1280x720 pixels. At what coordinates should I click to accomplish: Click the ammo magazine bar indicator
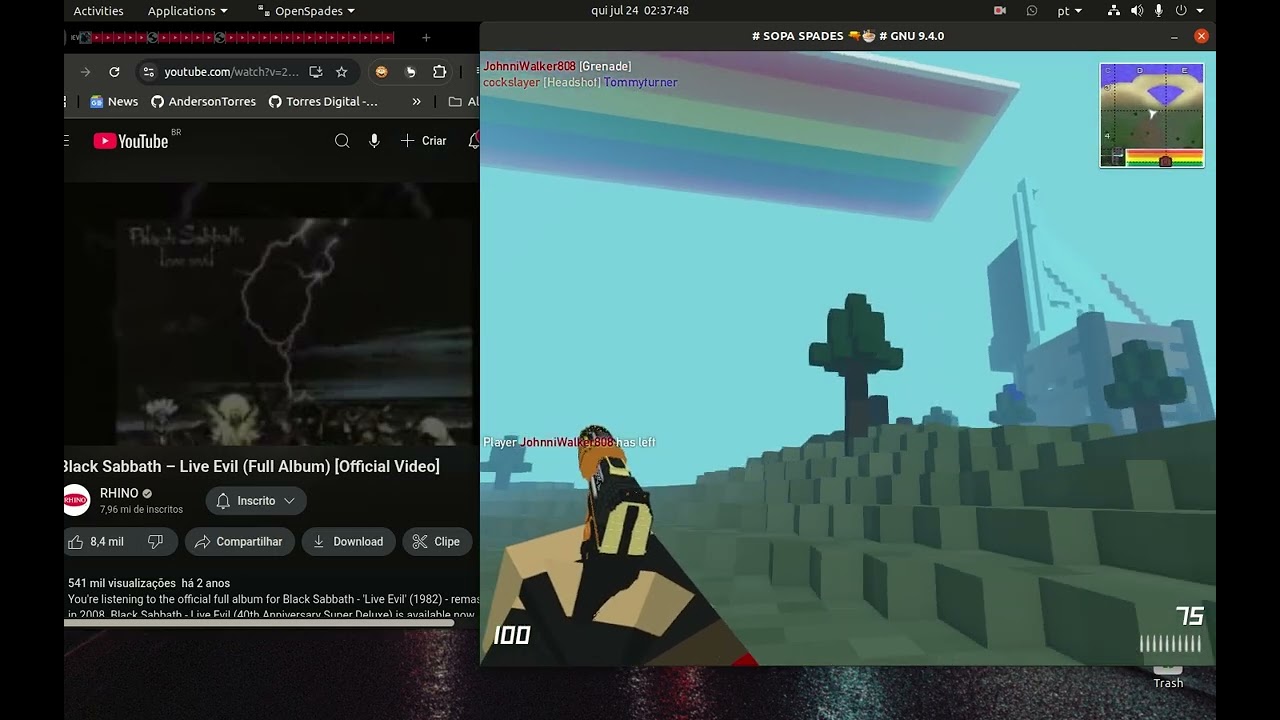click(1171, 643)
